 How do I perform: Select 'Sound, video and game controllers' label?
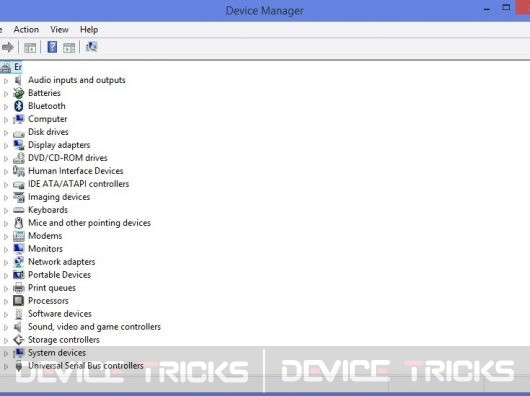[94, 327]
